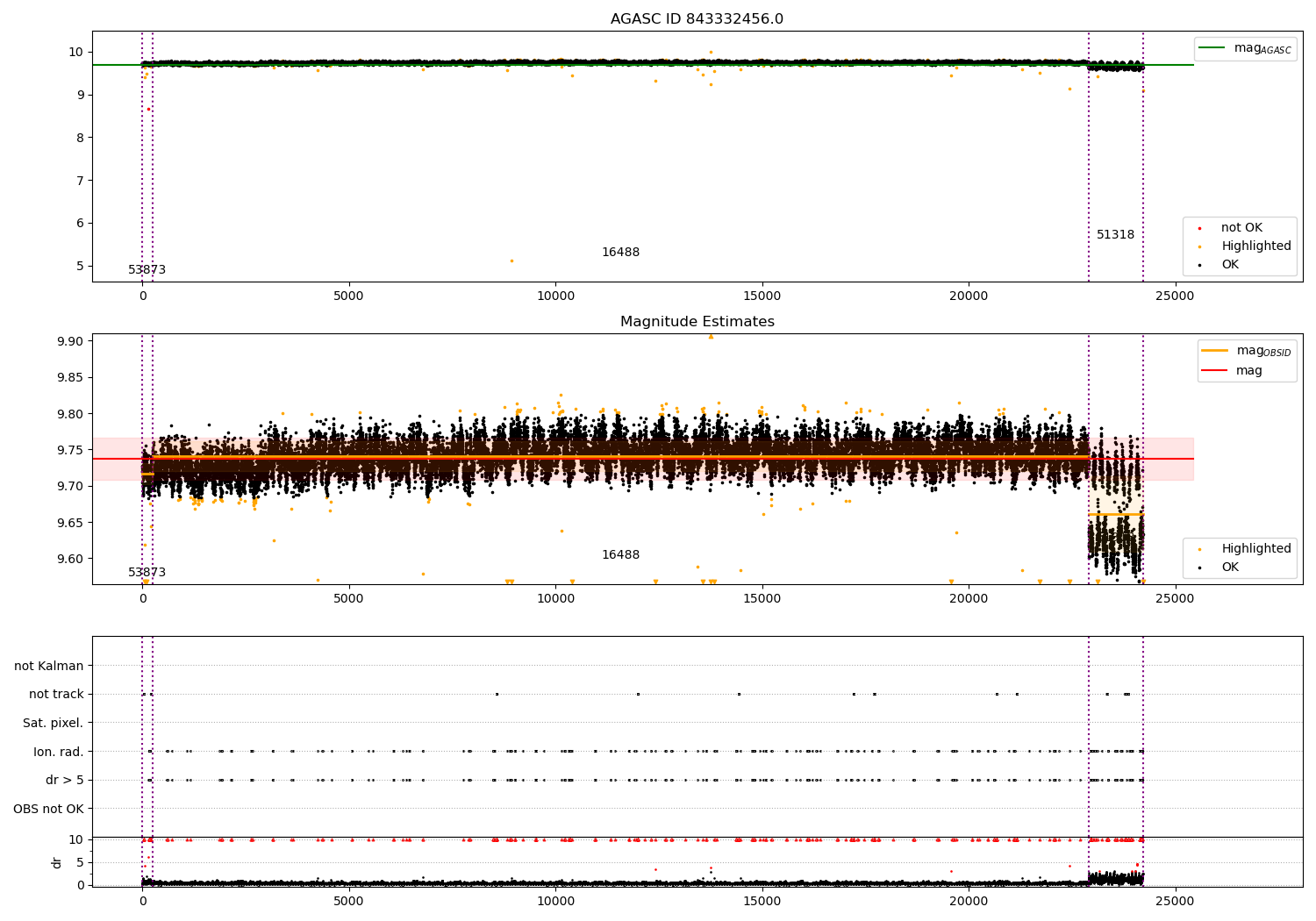Click '20000' x-axis tick of Magnitude Estimates plot
Screen dimensions: 1316x921
(969, 598)
